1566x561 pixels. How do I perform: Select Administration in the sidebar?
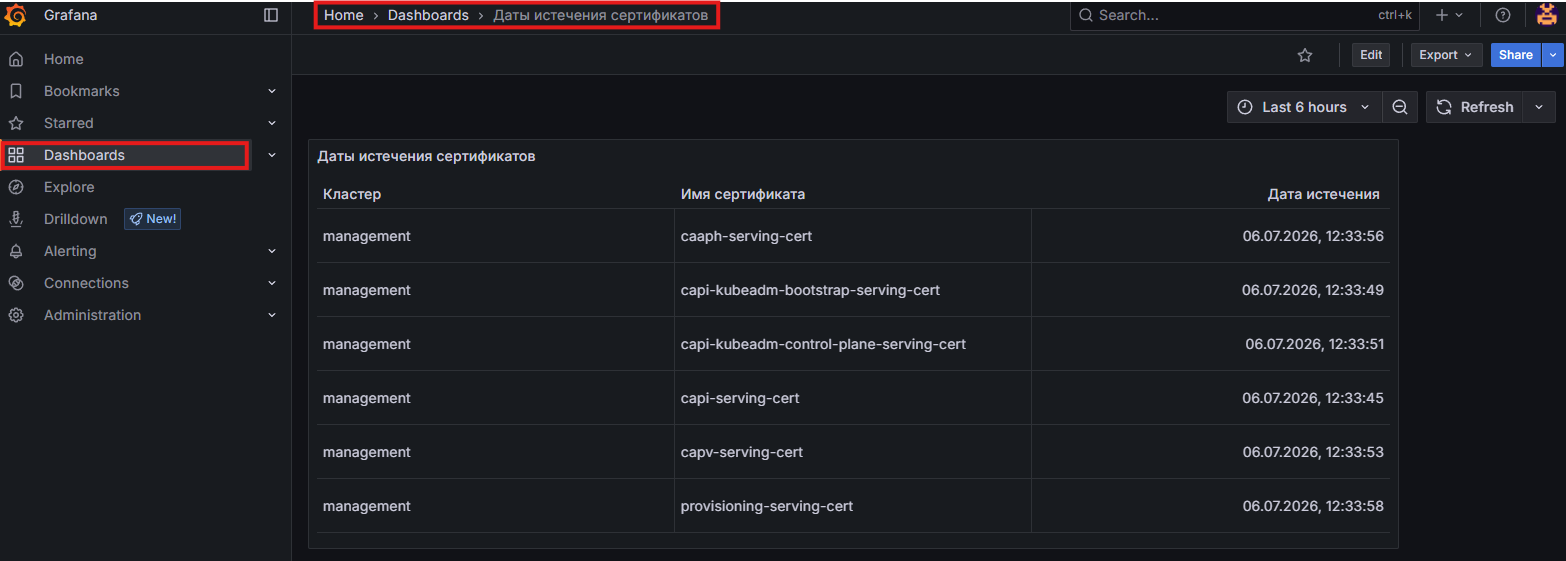click(x=92, y=315)
